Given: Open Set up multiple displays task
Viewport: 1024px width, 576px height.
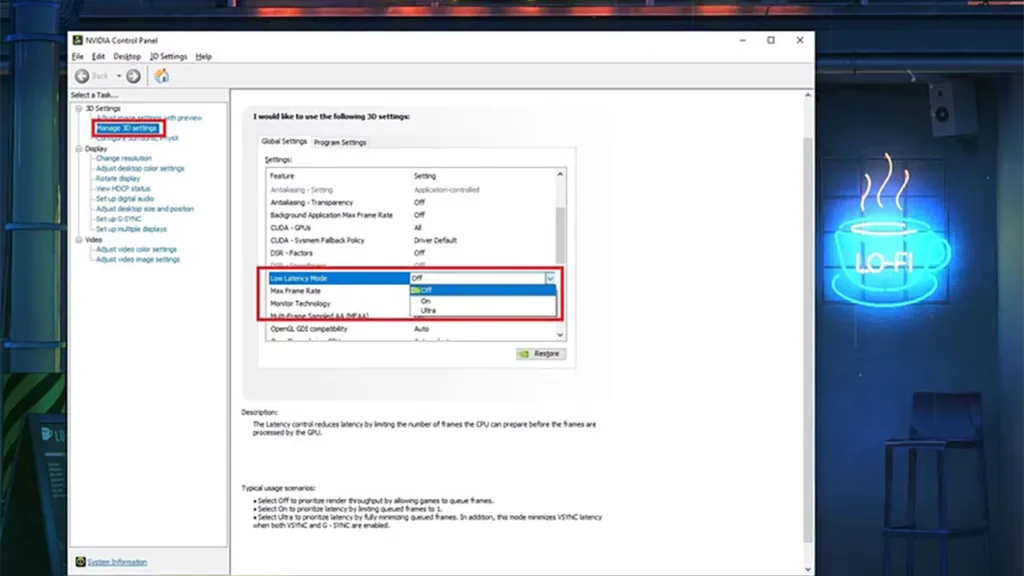Looking at the screenshot, I should tap(131, 229).
